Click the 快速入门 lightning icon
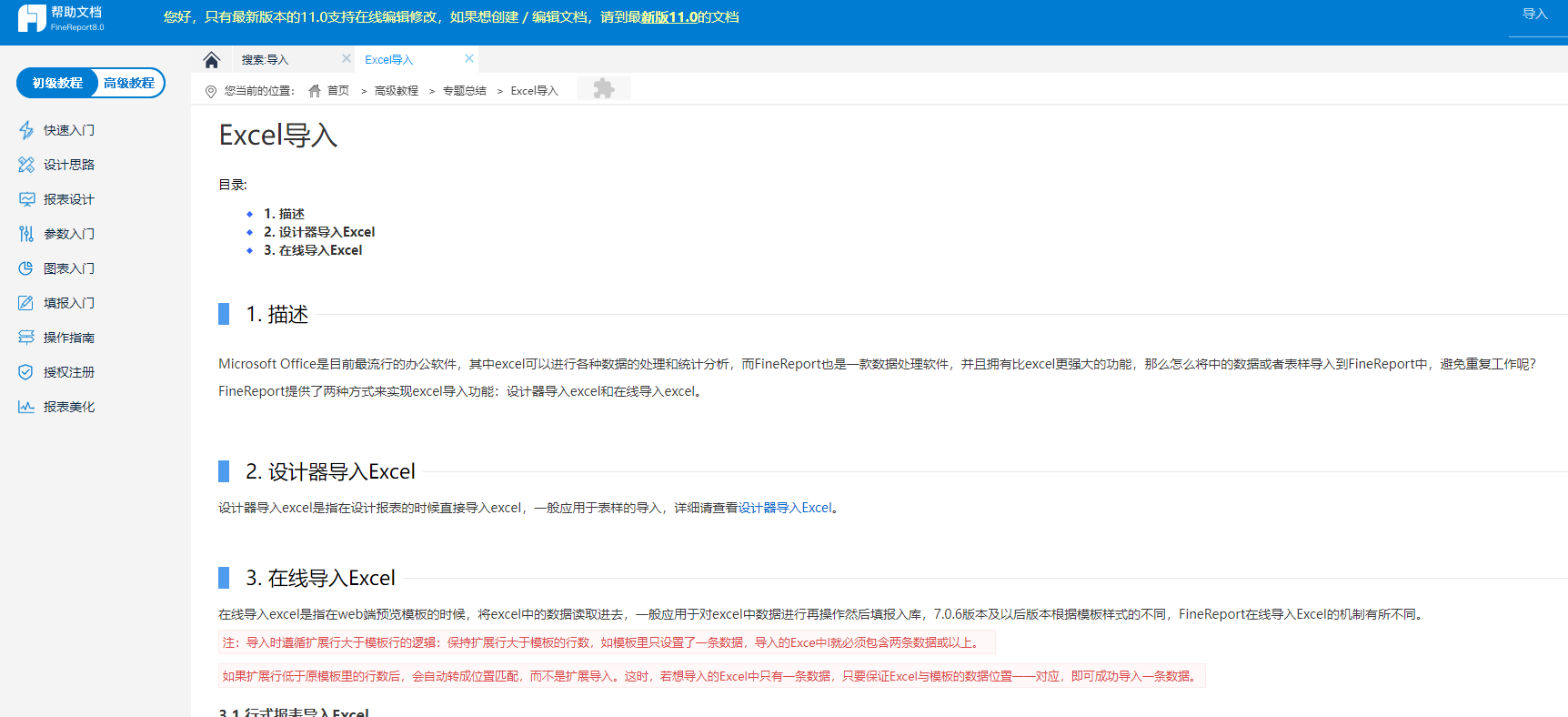The height and width of the screenshot is (717, 1568). (26, 130)
